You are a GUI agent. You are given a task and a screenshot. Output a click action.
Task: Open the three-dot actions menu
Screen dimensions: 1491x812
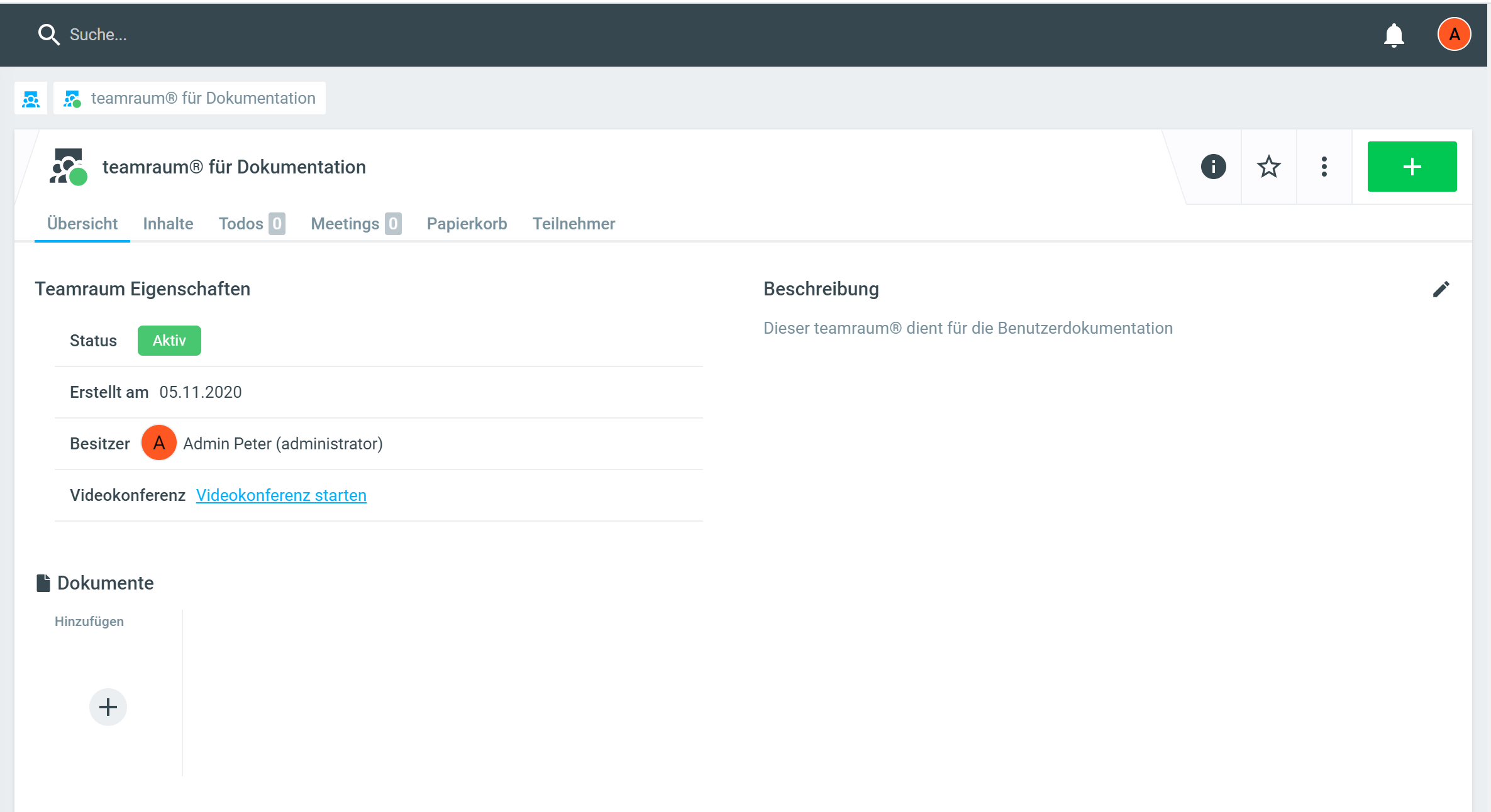pos(1324,167)
